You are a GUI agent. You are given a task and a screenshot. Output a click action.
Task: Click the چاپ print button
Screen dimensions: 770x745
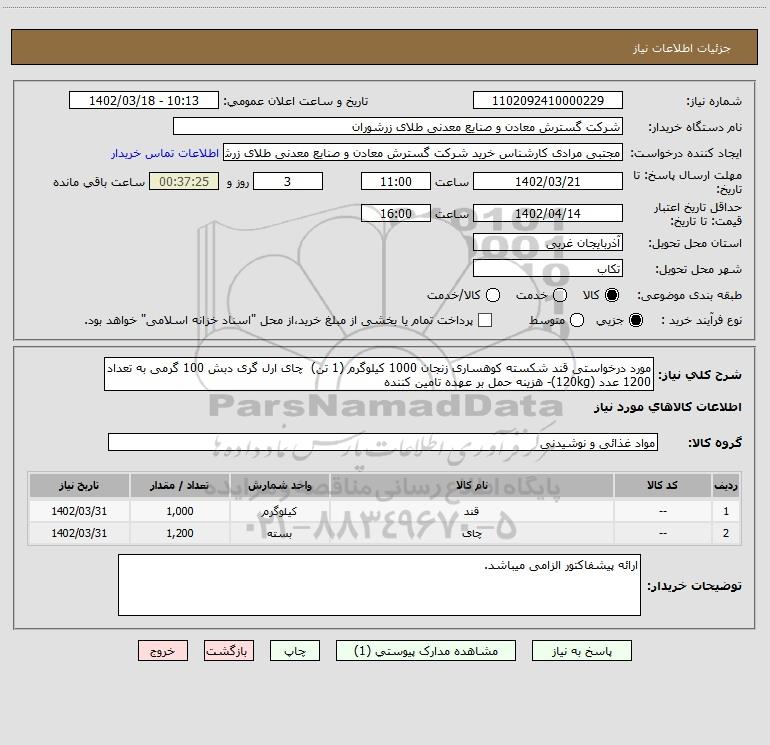(295, 651)
